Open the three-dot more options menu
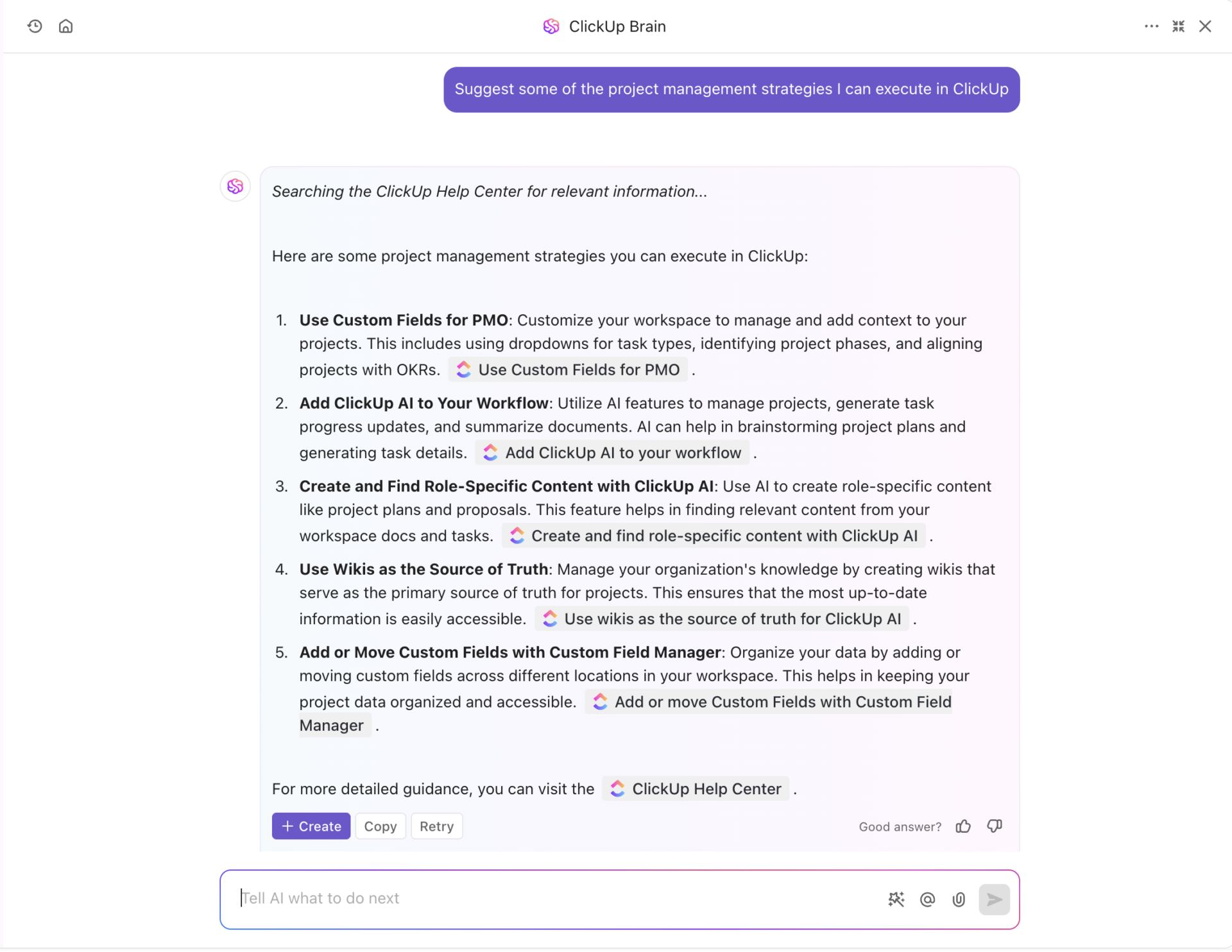 [x=1151, y=26]
